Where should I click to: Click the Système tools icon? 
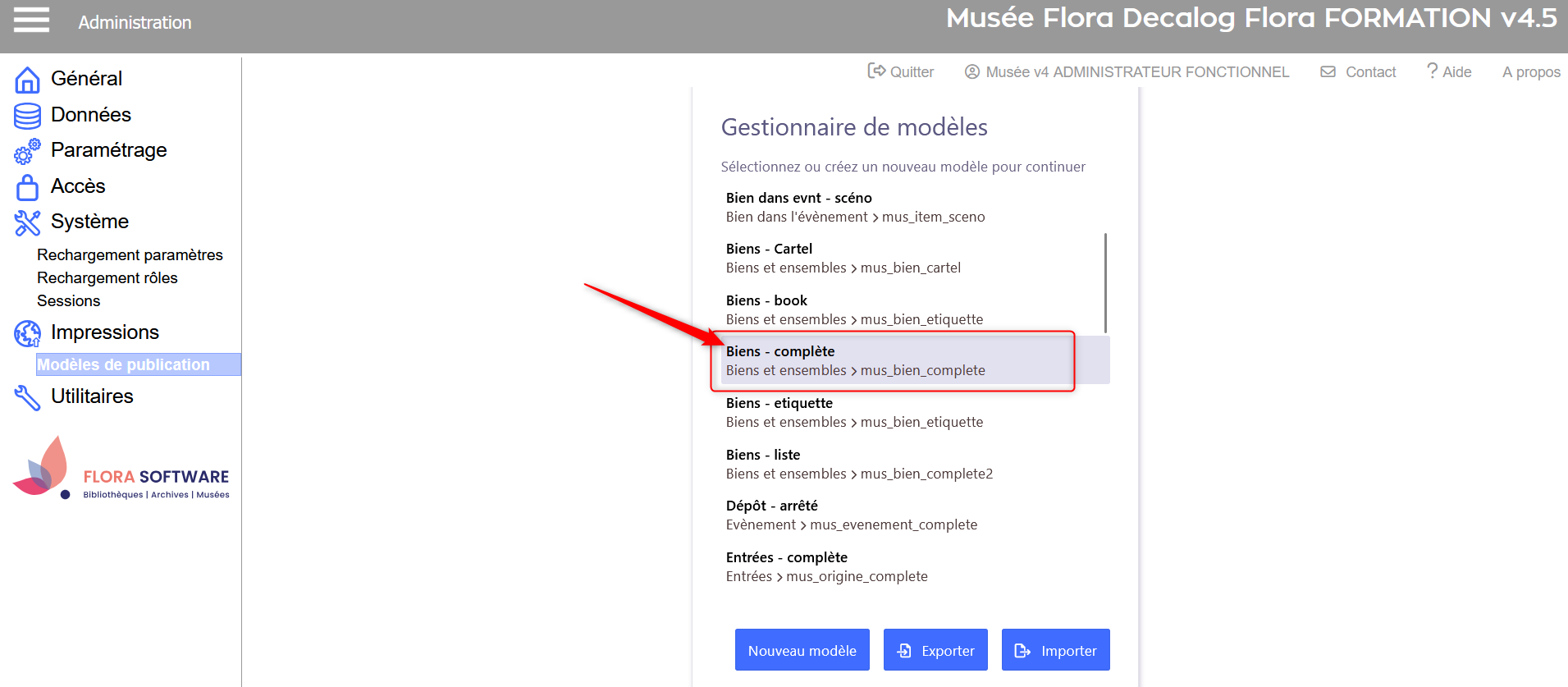point(27,222)
